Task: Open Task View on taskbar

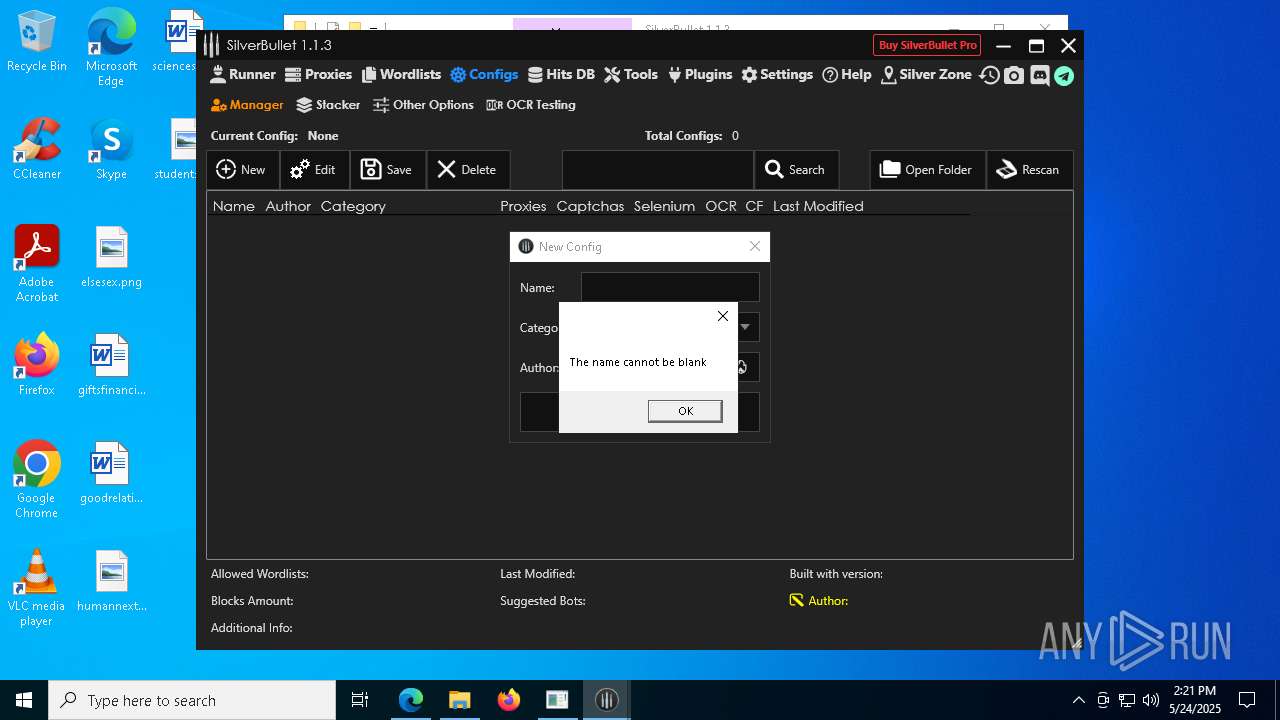Action: 360,700
